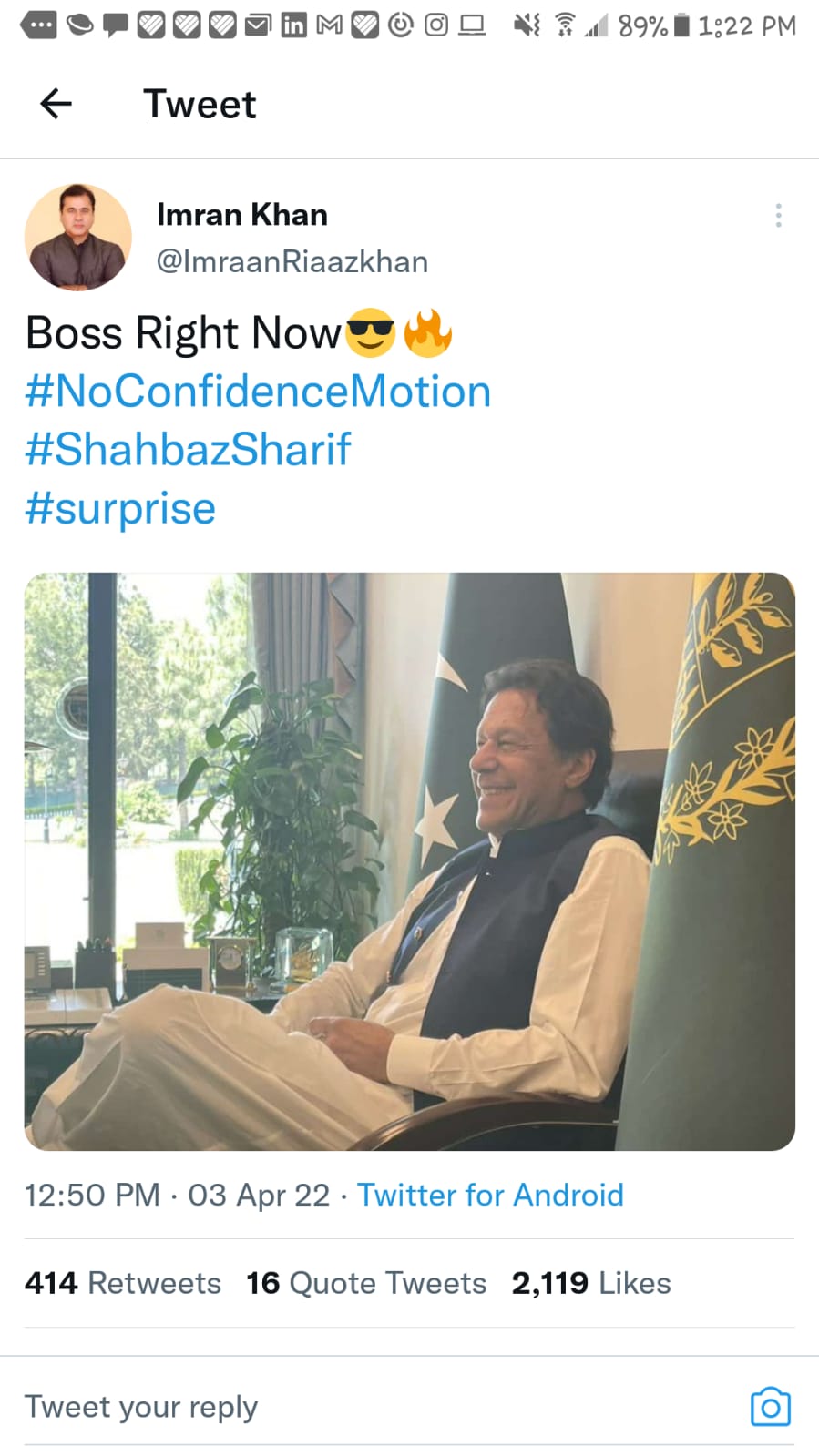This screenshot has height=1456, width=819.
Task: Tap the Instagram notification icon
Action: pyautogui.click(x=436, y=25)
